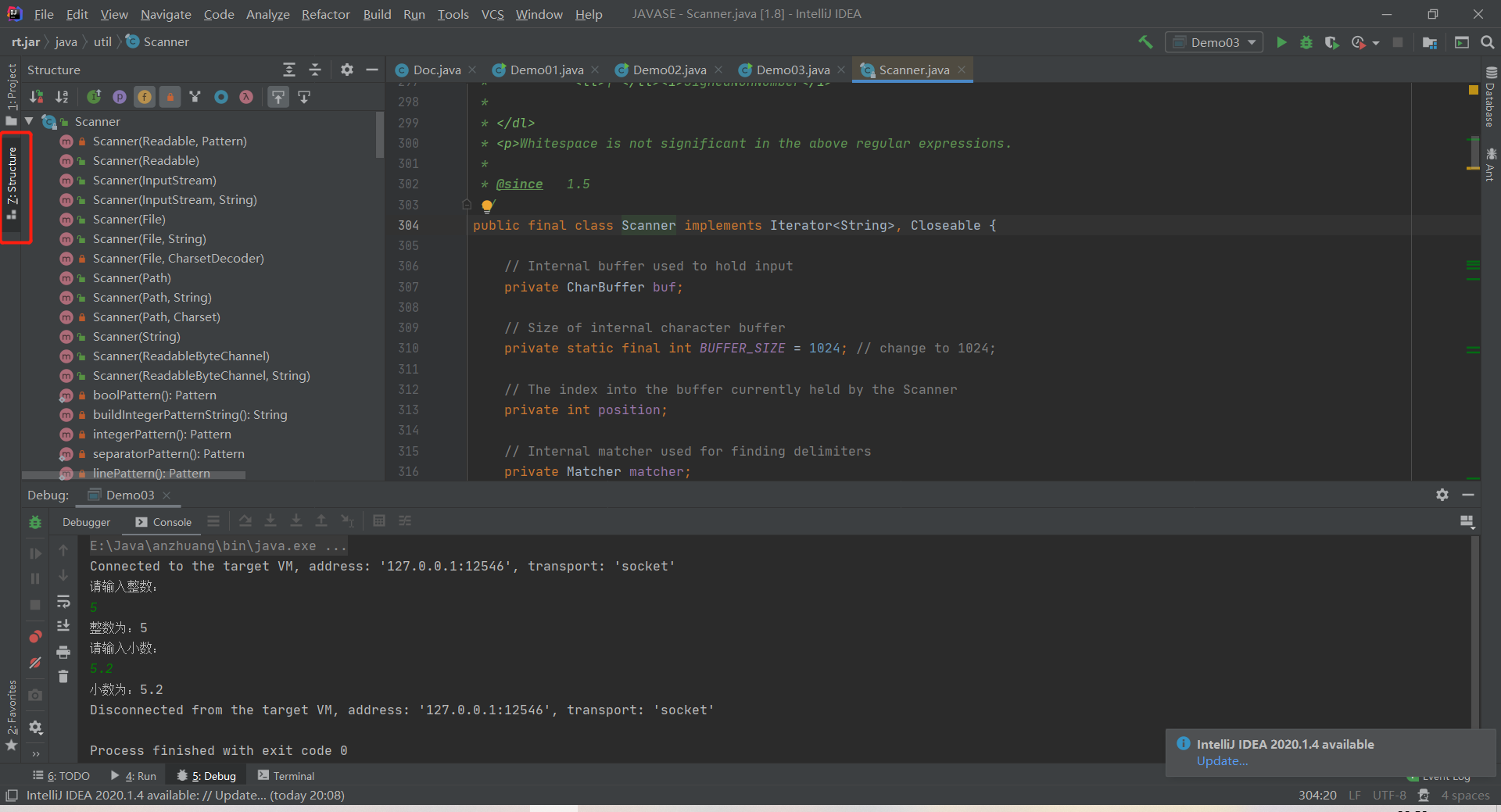This screenshot has height=812, width=1501.
Task: Open the Demo03 run configuration dropdown
Action: (x=1215, y=42)
